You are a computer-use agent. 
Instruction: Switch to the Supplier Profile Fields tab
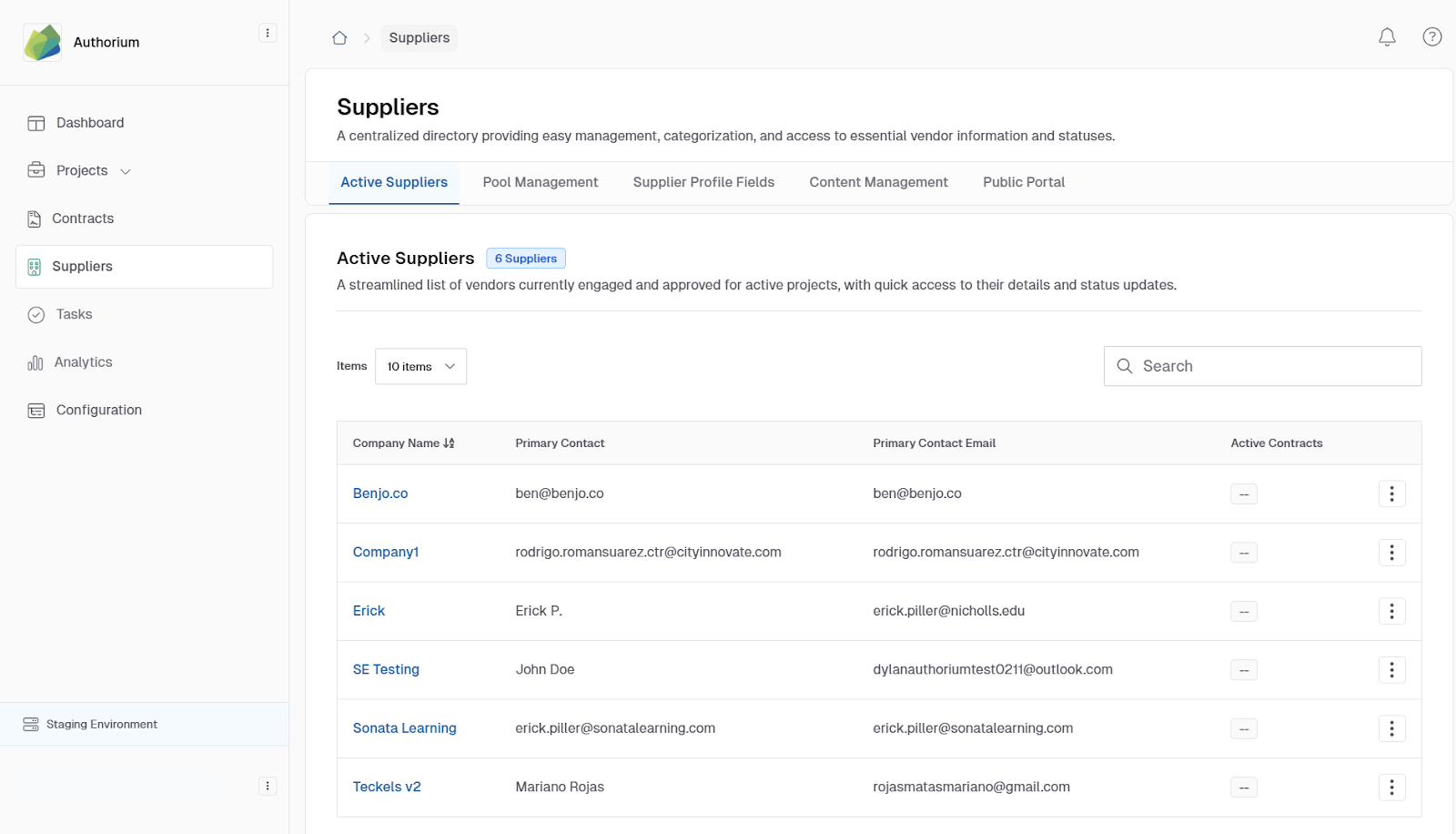point(703,182)
